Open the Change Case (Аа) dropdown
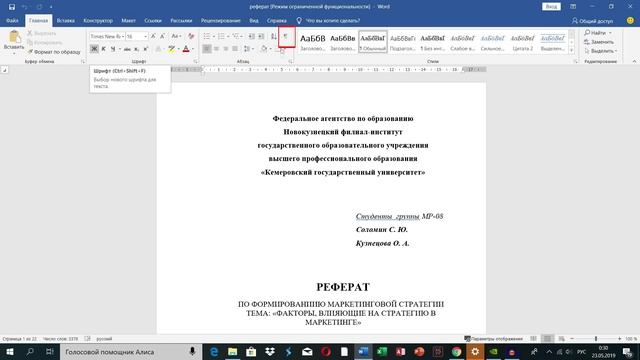The width and height of the screenshot is (640, 360). (176, 36)
